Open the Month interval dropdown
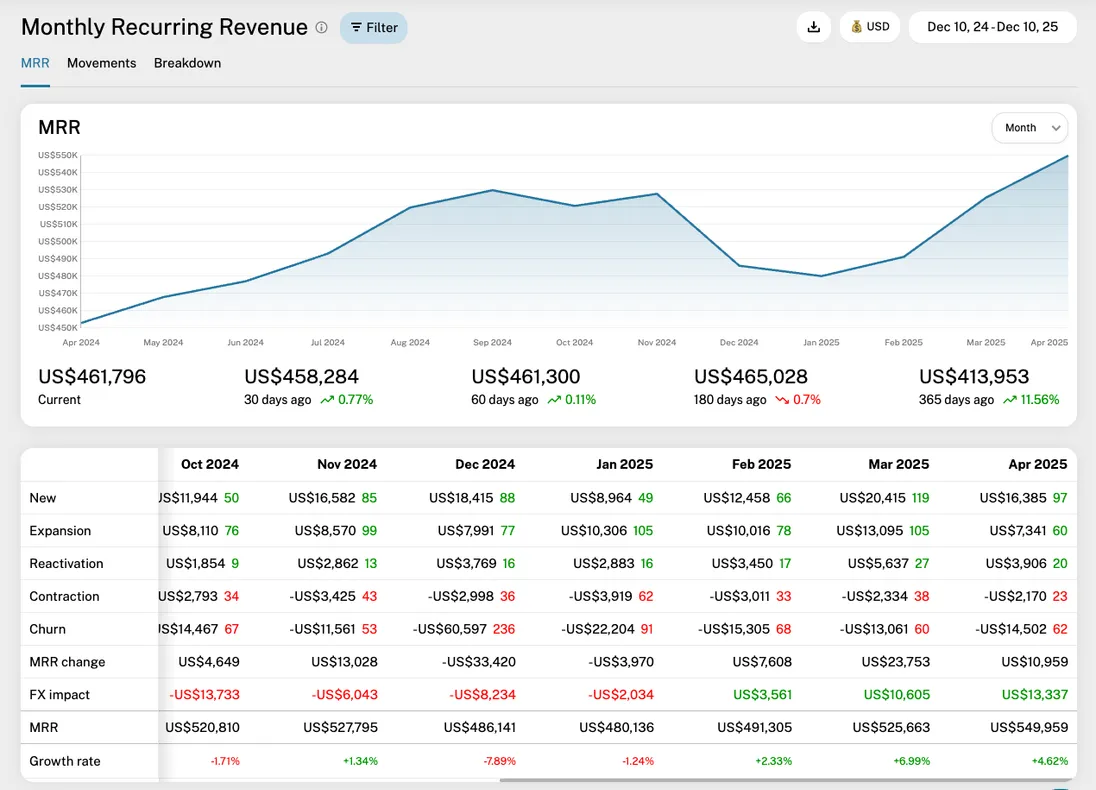 point(1029,127)
